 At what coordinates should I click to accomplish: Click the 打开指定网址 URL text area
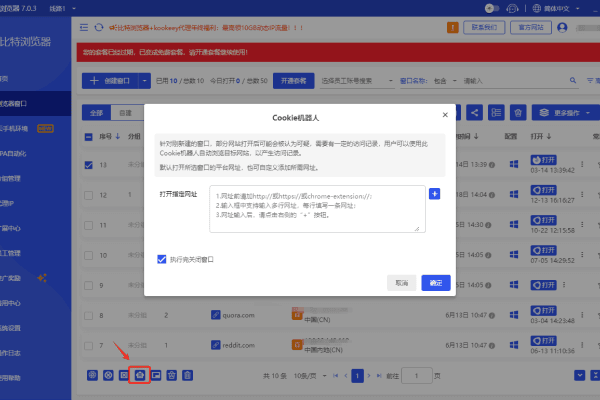(x=317, y=209)
